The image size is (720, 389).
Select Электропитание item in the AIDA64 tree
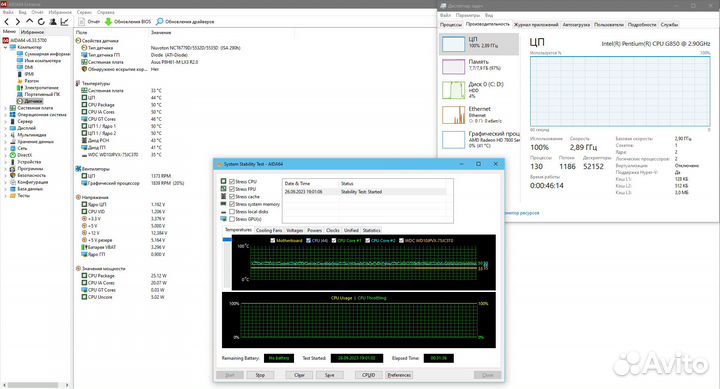click(x=38, y=87)
